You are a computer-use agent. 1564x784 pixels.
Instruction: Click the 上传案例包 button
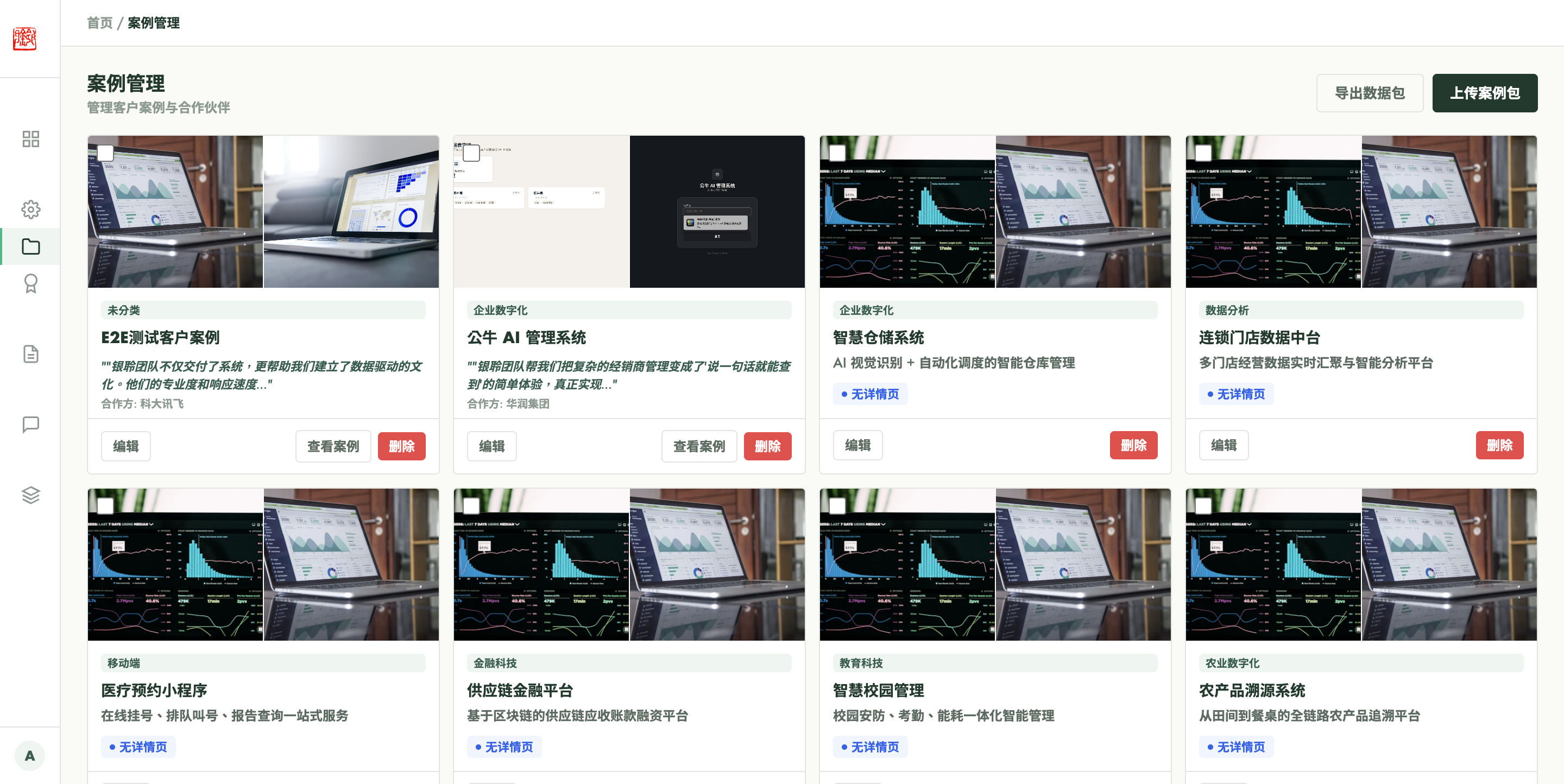(1485, 93)
